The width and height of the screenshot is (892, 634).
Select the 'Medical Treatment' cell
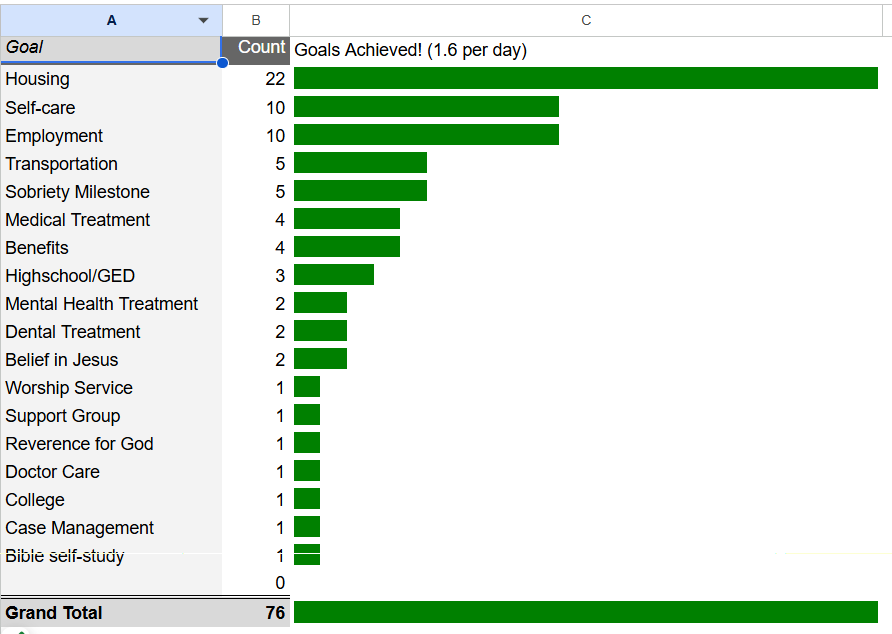(x=111, y=219)
